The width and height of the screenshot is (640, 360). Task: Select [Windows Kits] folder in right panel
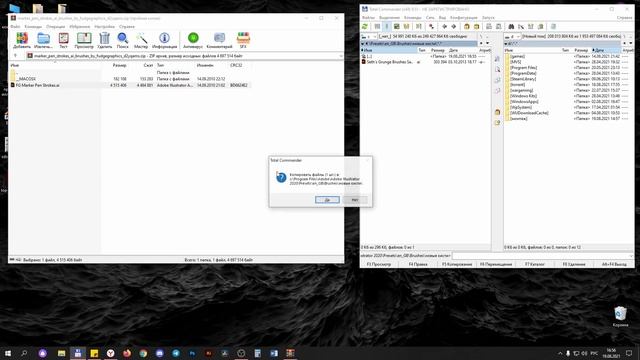tap(523, 96)
